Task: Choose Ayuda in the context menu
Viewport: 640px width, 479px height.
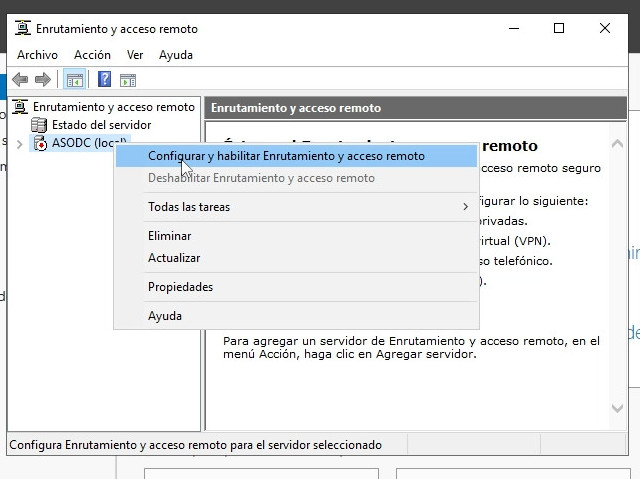Action: [165, 316]
